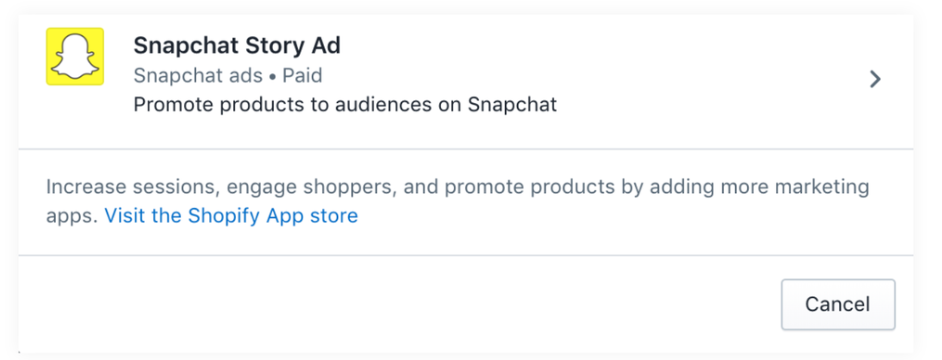Viewport: 942px width, 360px height.
Task: Tap the Snapchat logo thumbnail
Action: [75, 56]
